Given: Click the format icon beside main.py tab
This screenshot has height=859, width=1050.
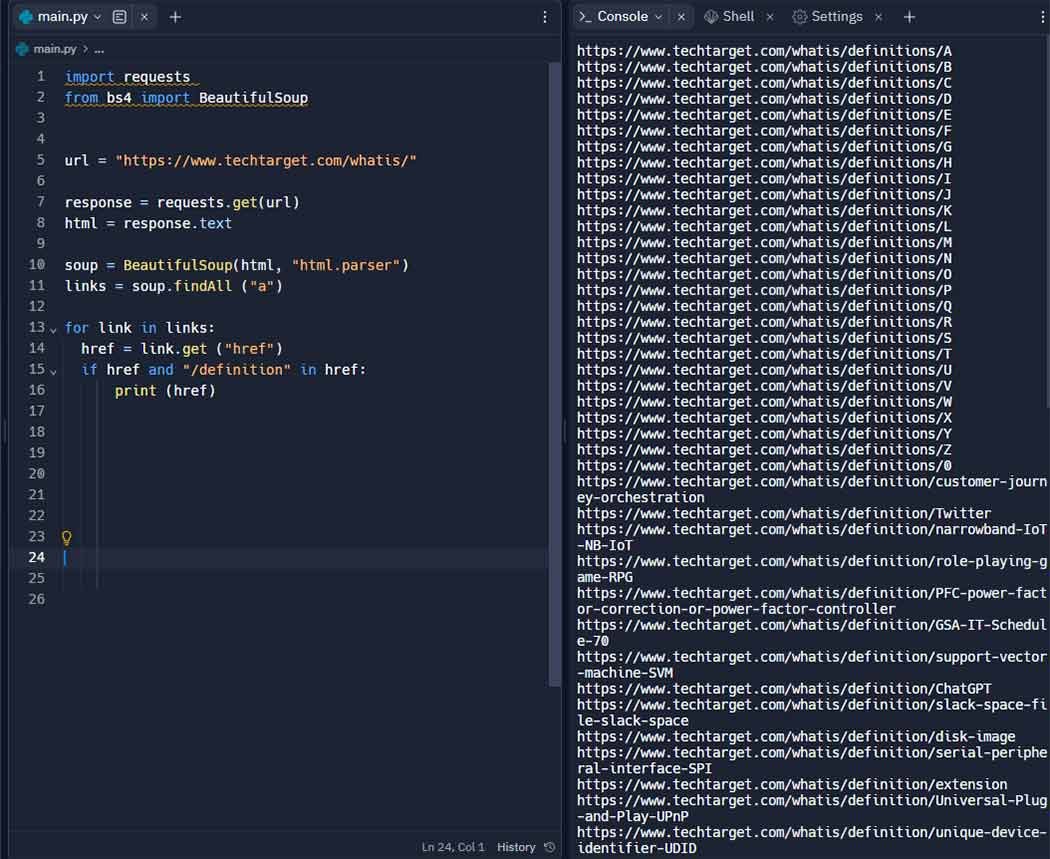Looking at the screenshot, I should pos(120,17).
